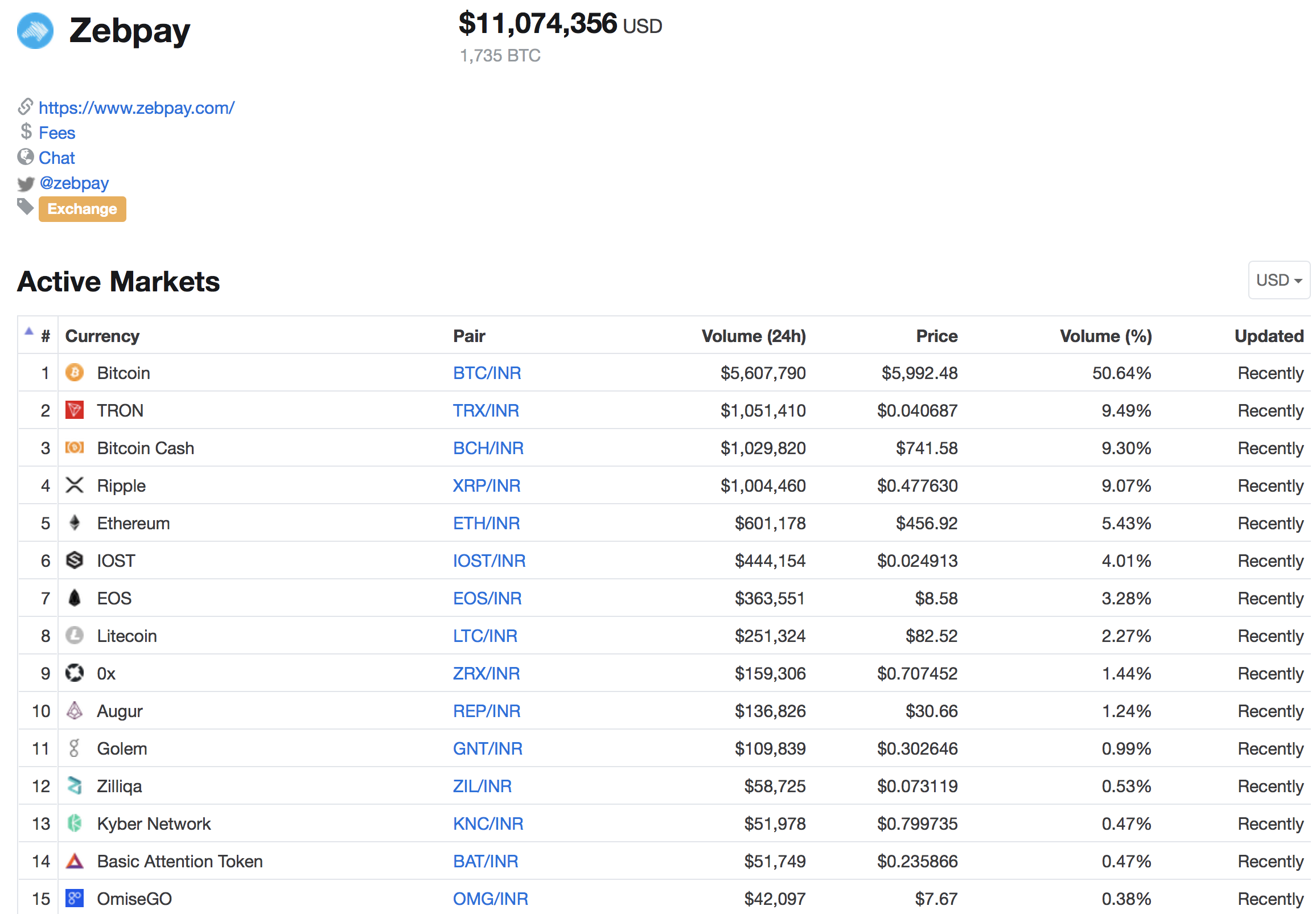The image size is (1316, 914).
Task: Open the LTC/INR pair link
Action: pyautogui.click(x=485, y=636)
